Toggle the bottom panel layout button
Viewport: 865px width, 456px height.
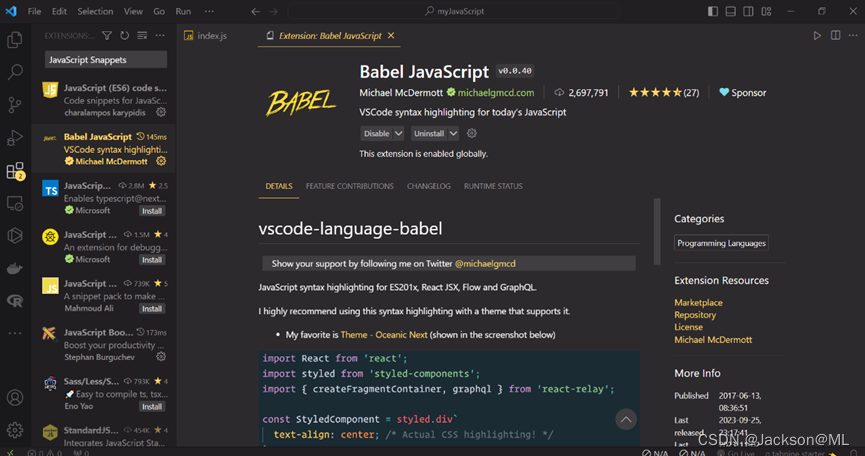tap(732, 11)
